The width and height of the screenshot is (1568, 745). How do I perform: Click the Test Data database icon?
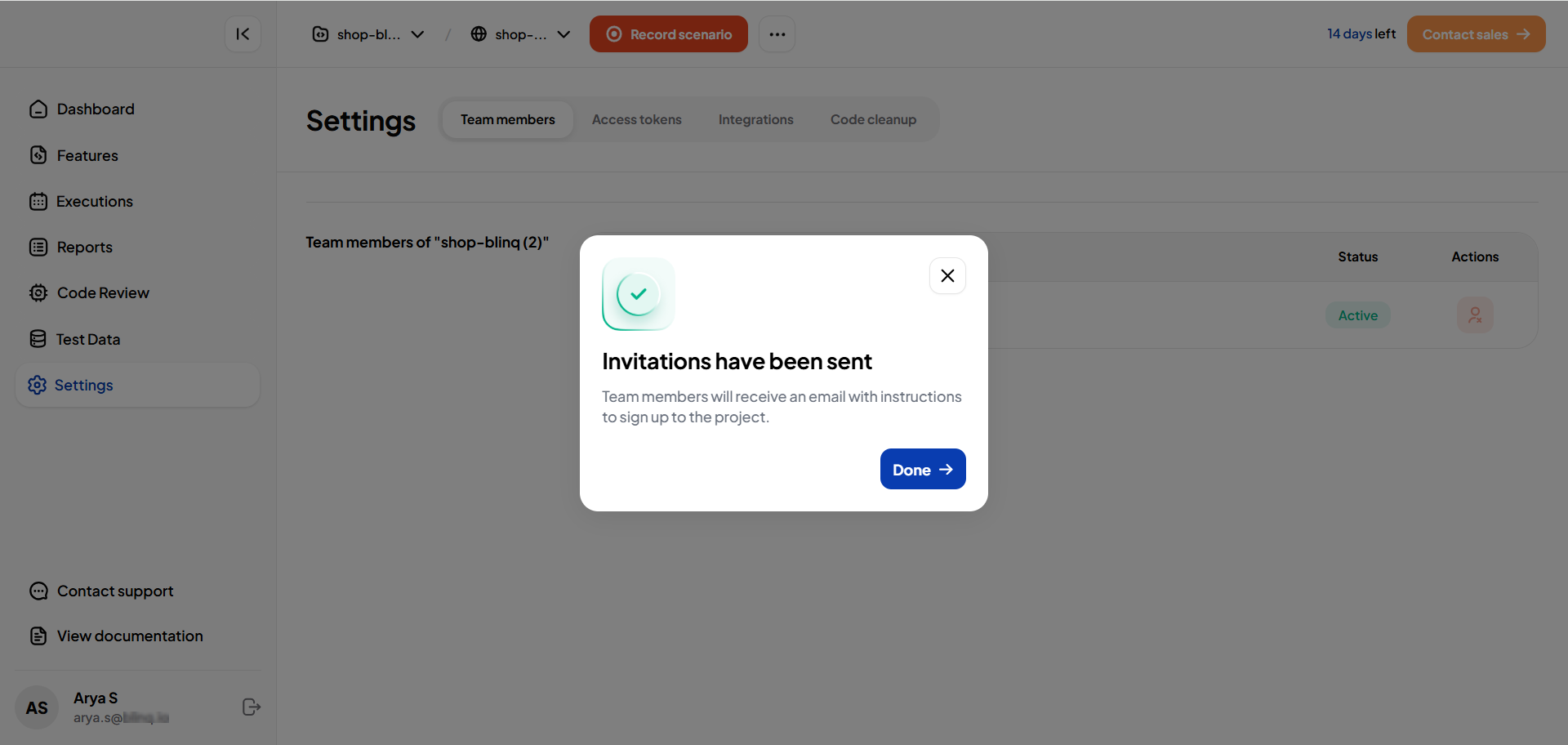pyautogui.click(x=38, y=339)
